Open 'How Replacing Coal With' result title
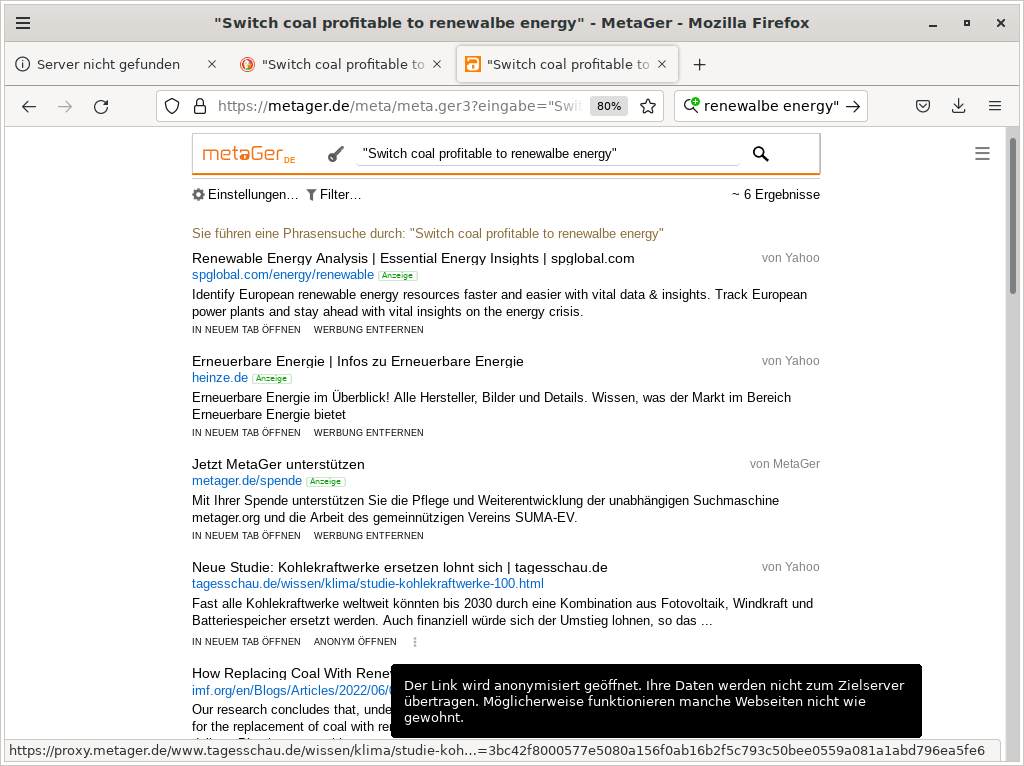Screen dimensions: 1024x766 coord(291,673)
